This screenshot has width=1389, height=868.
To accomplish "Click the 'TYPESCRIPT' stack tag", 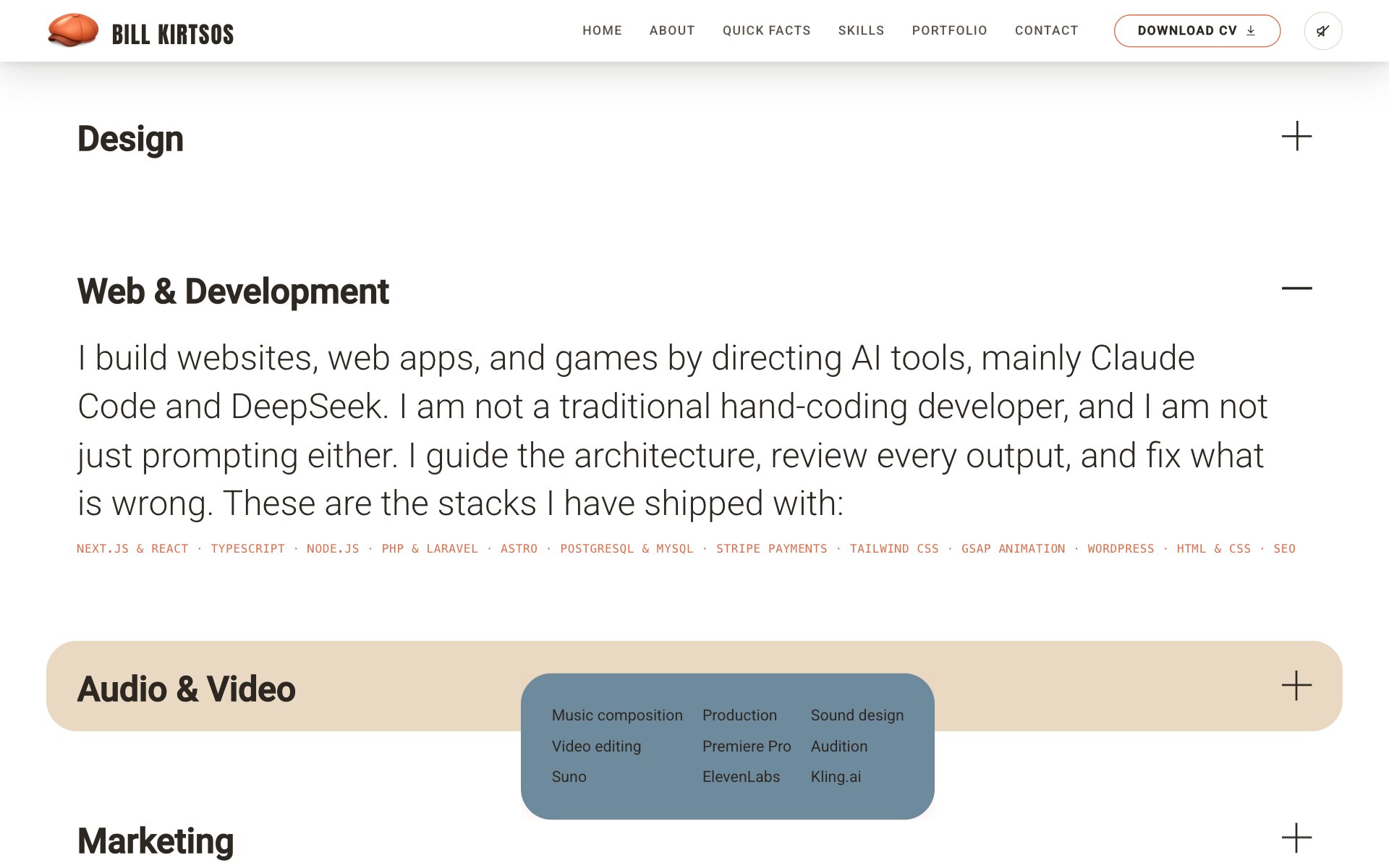I will pos(247,549).
